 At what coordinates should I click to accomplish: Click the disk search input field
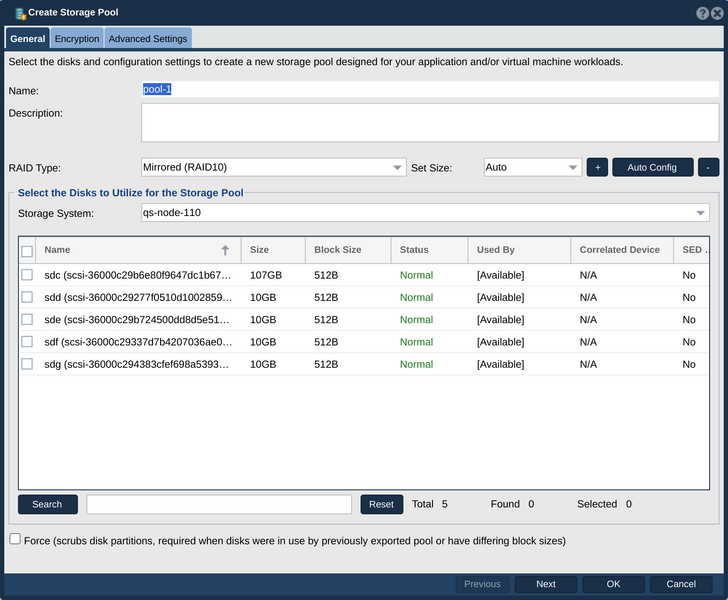[219, 504]
